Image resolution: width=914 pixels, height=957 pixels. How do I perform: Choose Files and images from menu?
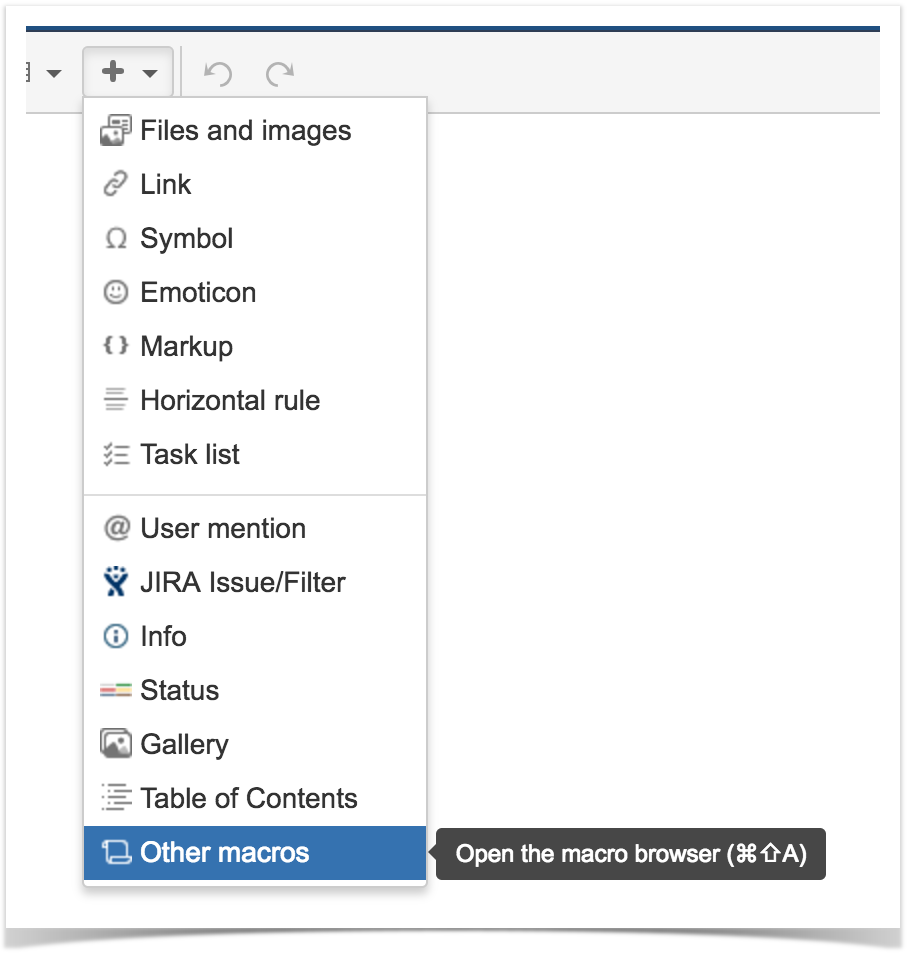point(255,131)
